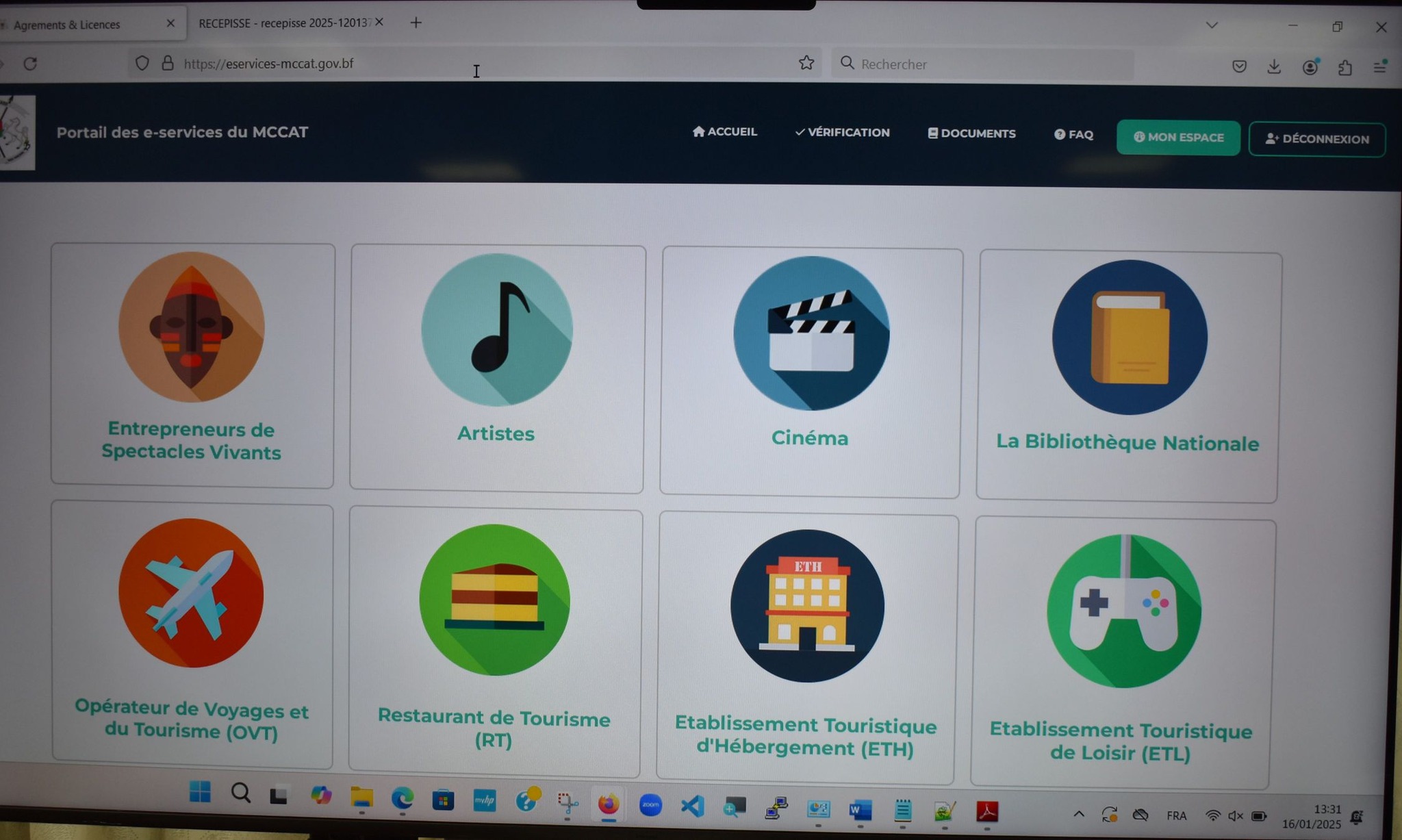Screen dimensions: 1402x840
Task: Show hidden system tray icons chevron
Action: (1079, 814)
